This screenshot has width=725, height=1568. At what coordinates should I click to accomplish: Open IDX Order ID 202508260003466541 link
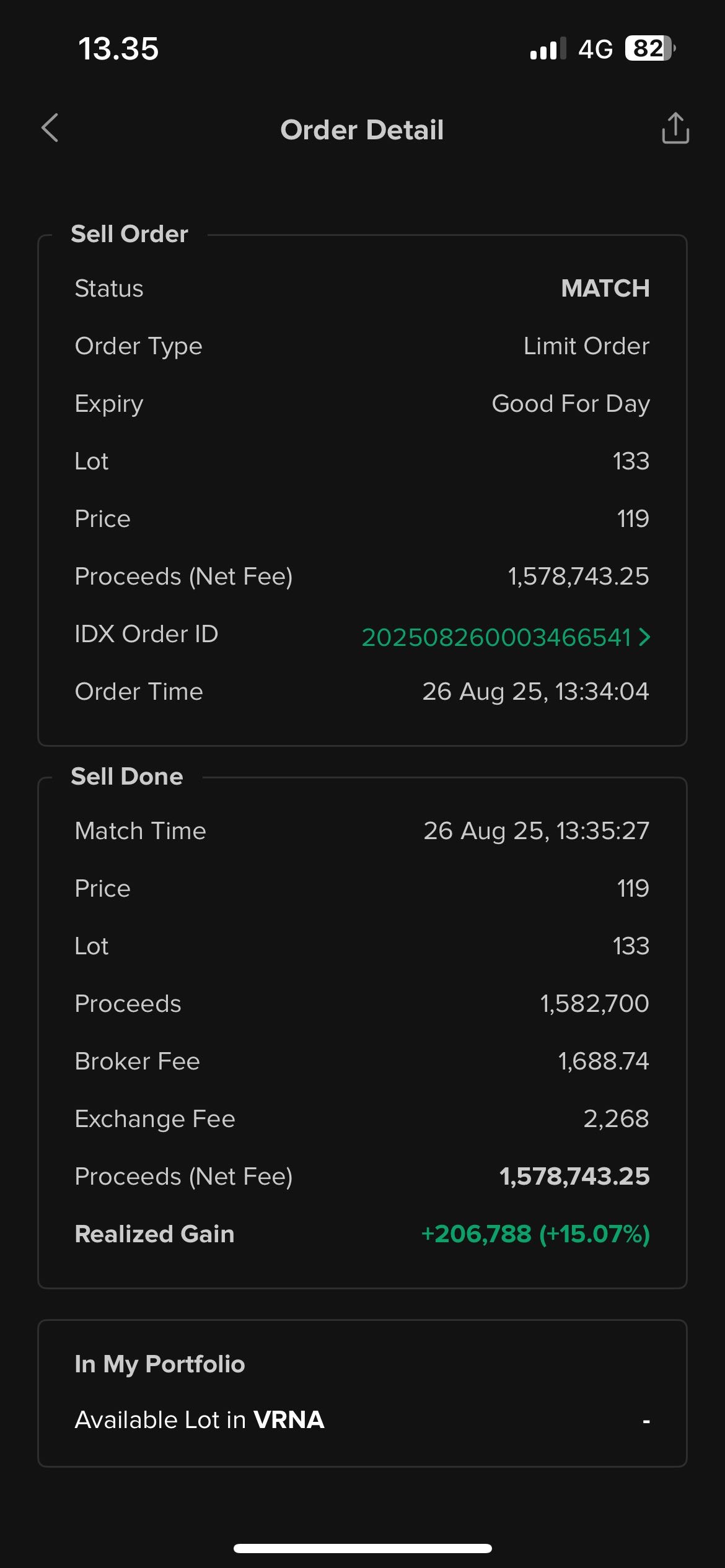(496, 637)
